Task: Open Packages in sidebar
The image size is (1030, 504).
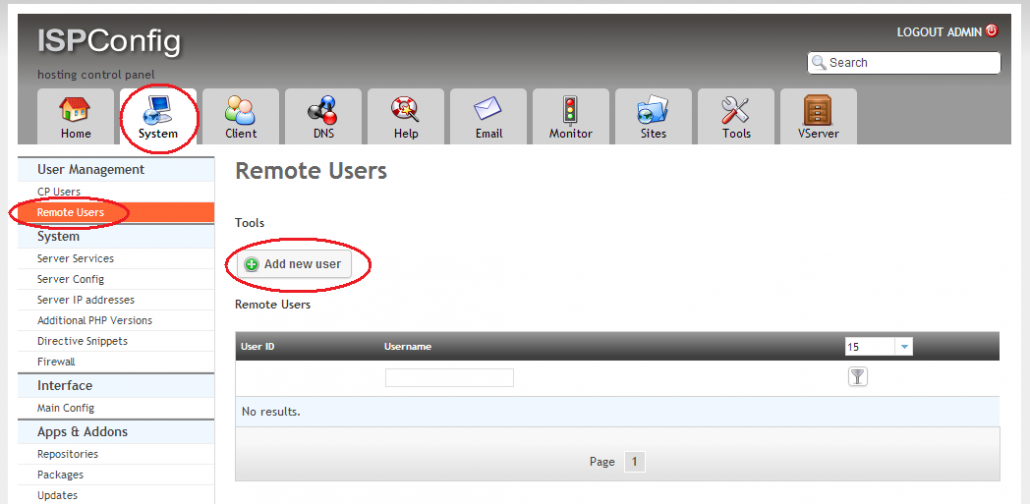Action: (60, 474)
